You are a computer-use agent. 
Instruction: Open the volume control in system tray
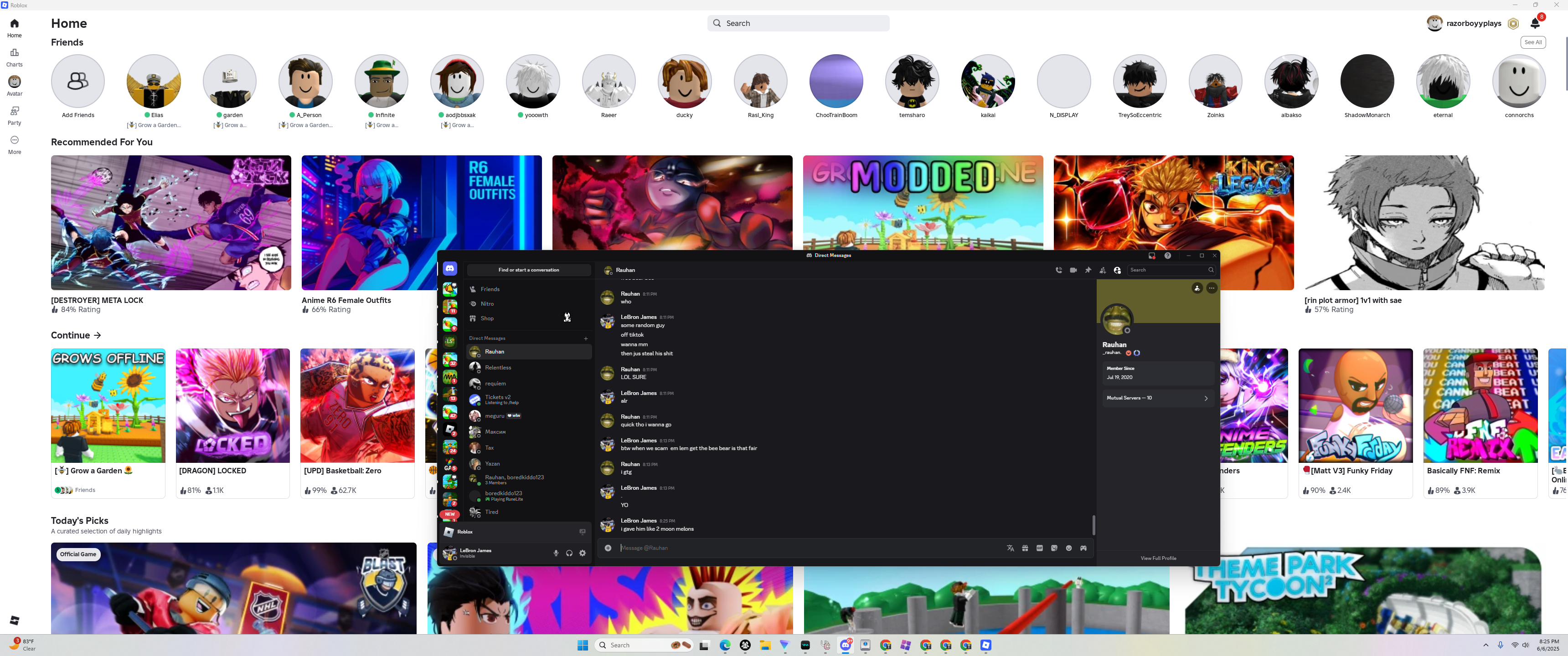[x=1526, y=645]
